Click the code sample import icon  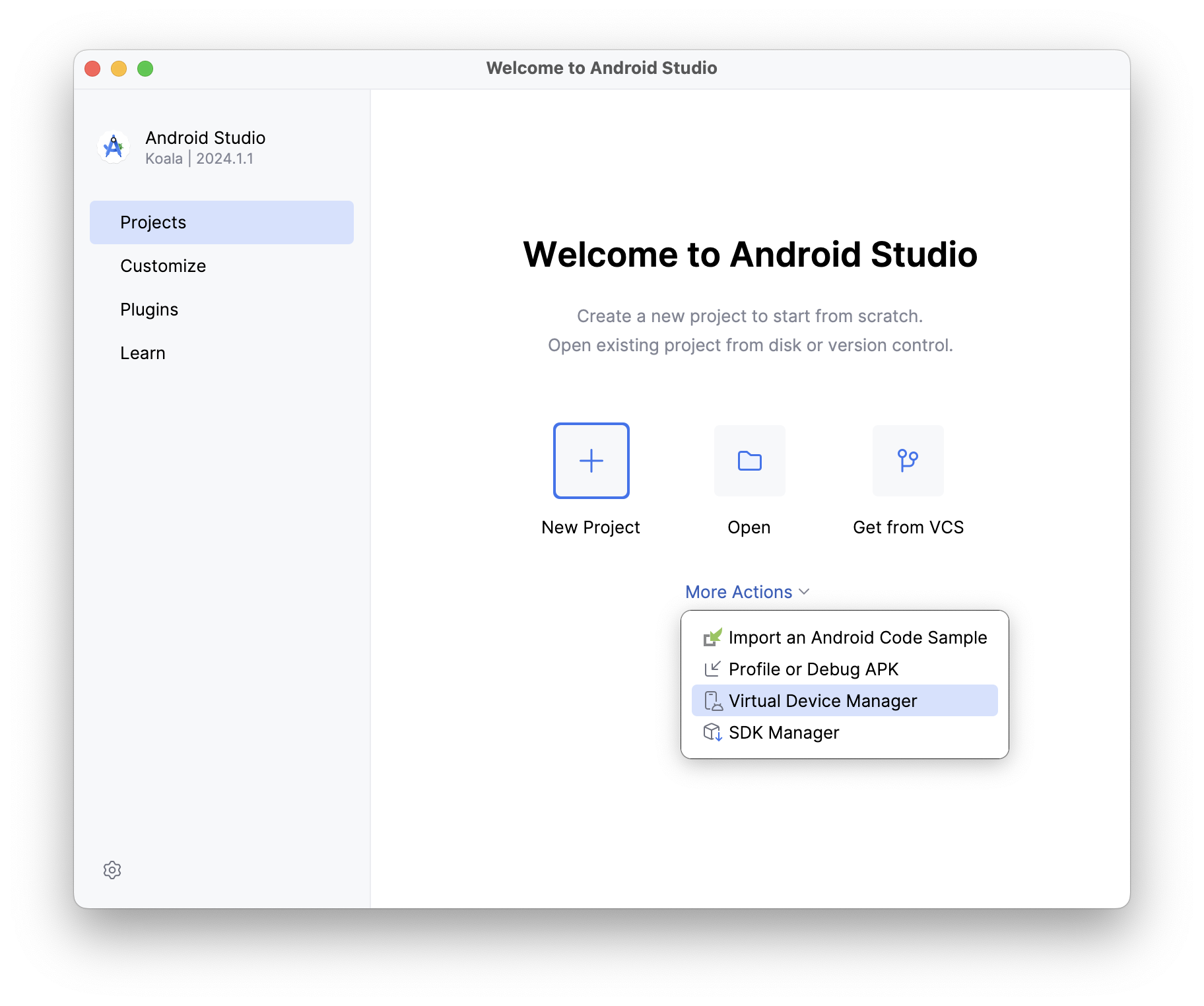coord(713,637)
